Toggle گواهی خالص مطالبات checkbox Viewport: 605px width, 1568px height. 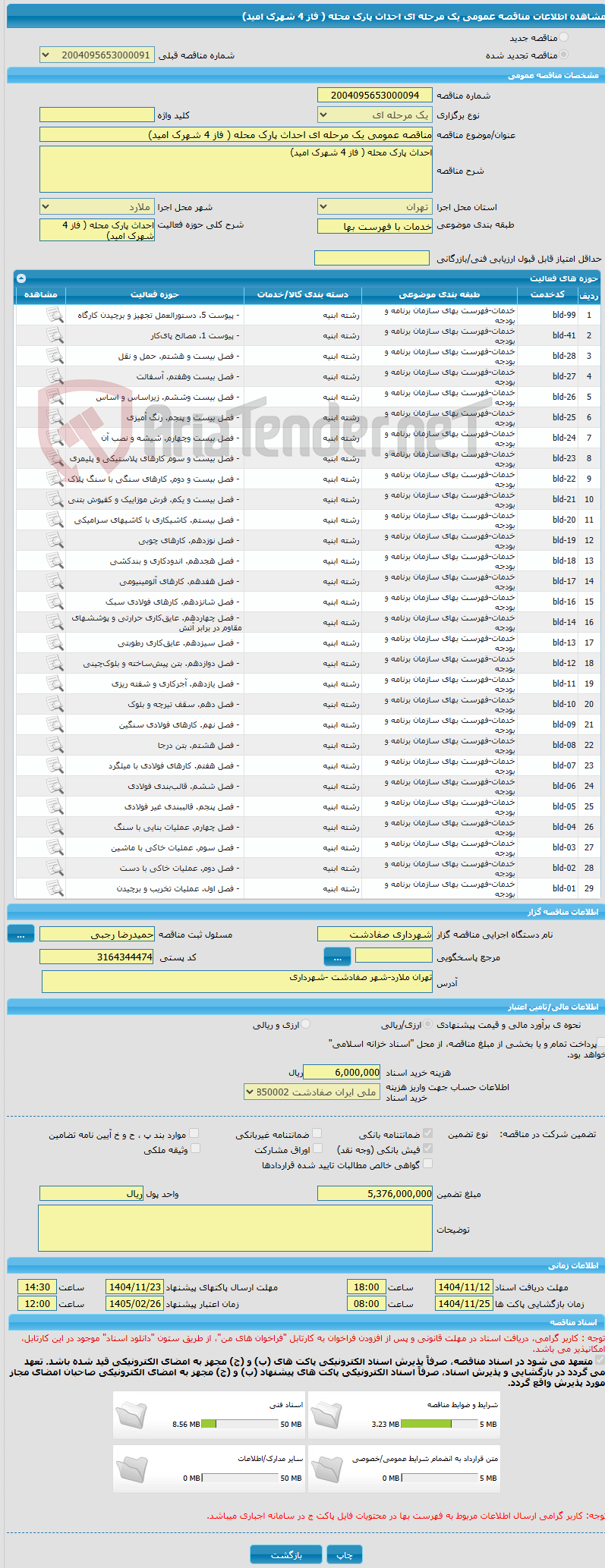tap(427, 1164)
